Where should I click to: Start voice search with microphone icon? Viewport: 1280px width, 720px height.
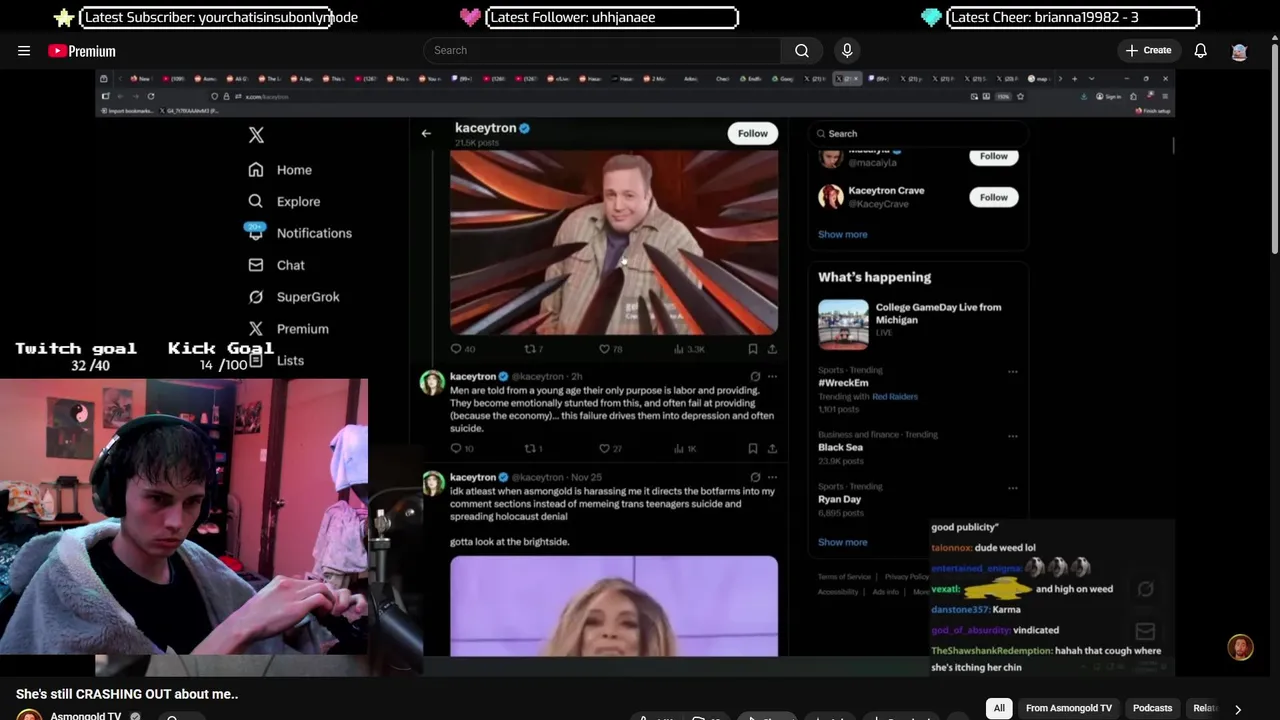[847, 50]
